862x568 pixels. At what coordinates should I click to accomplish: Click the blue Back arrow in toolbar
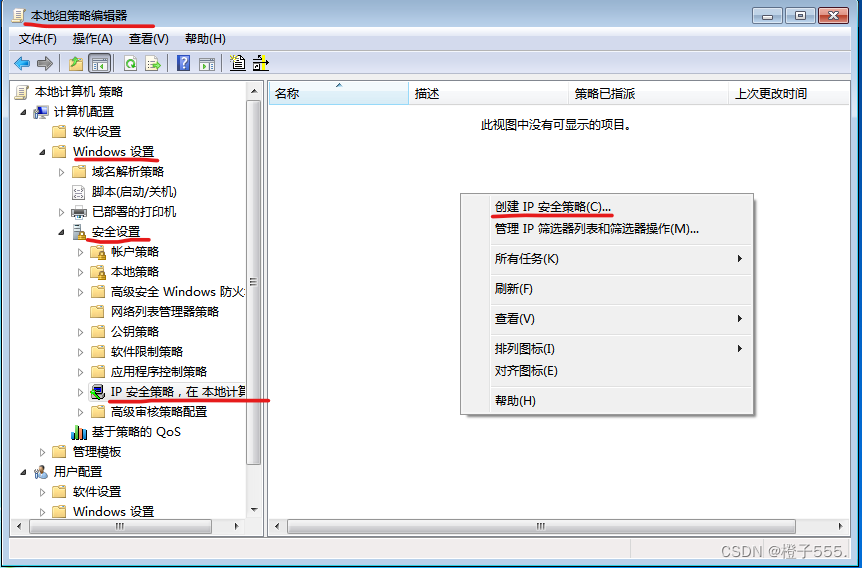pyautogui.click(x=22, y=64)
